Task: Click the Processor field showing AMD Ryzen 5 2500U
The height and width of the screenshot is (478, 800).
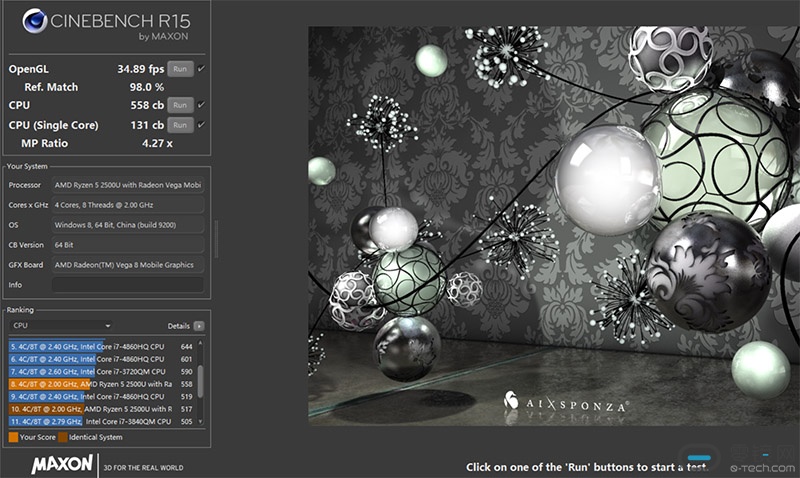Action: (128, 185)
